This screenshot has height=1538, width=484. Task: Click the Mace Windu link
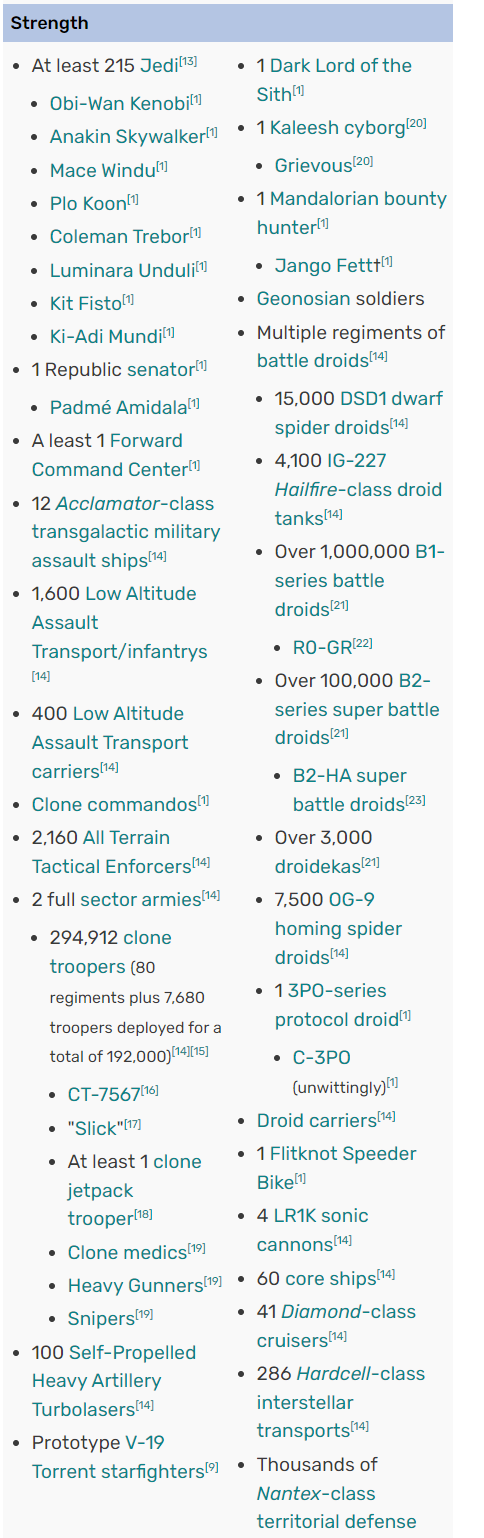[x=103, y=170]
